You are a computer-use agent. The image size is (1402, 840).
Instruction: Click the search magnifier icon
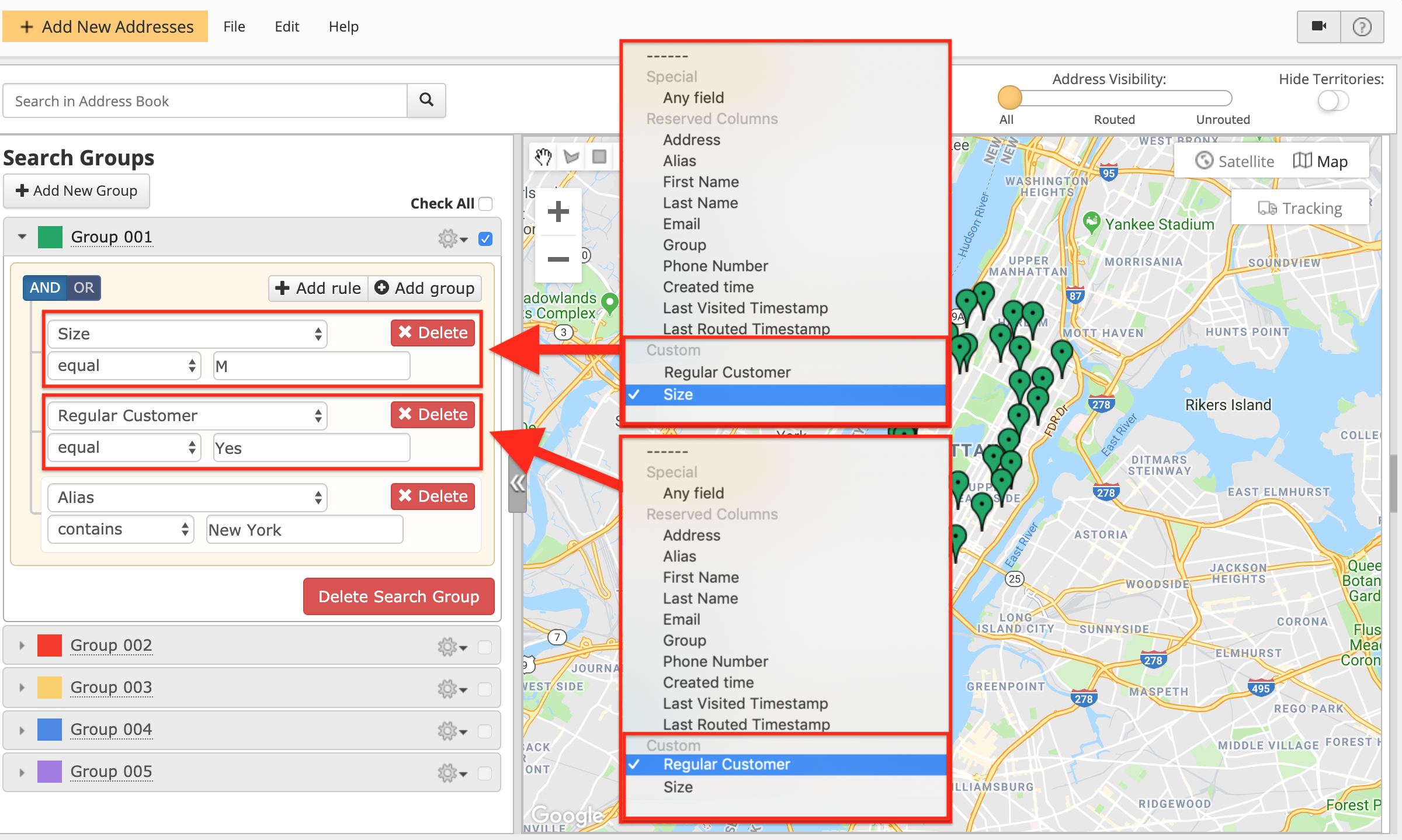tap(426, 100)
